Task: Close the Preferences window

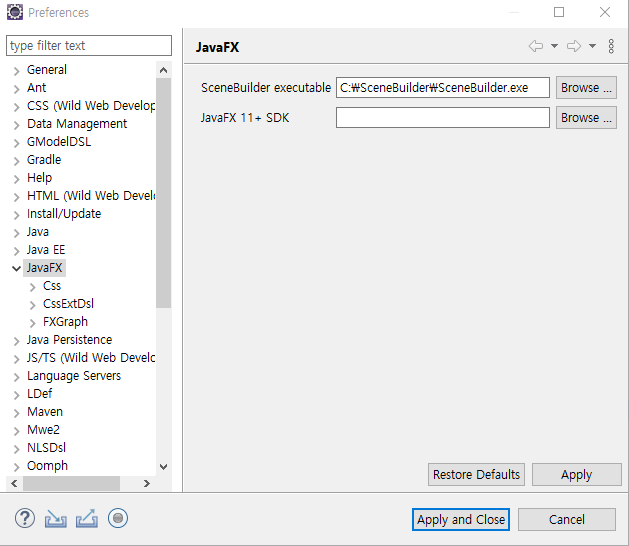Action: [x=605, y=12]
